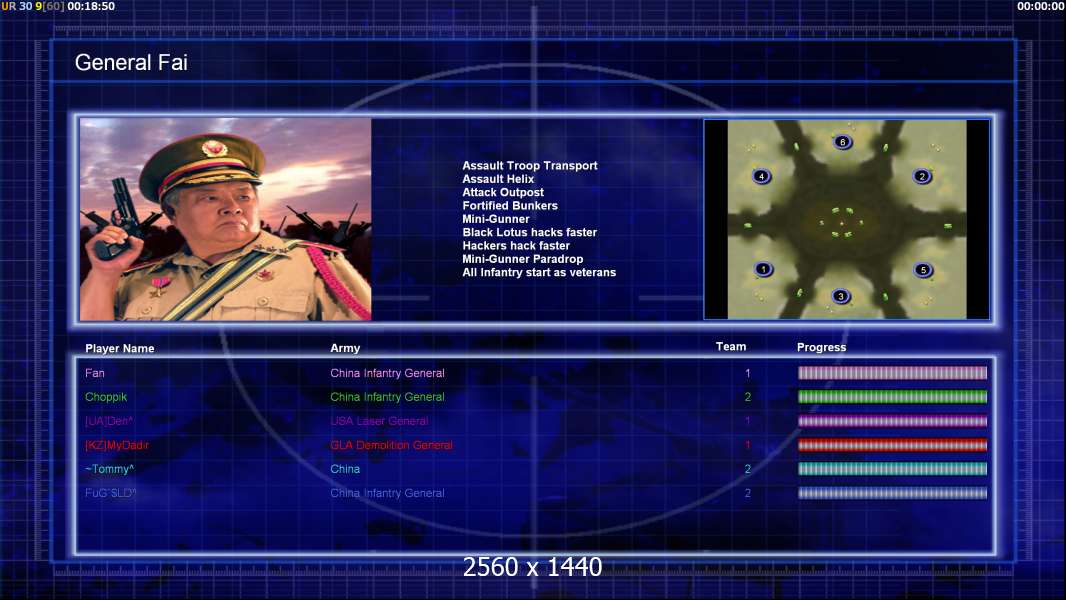Image resolution: width=1066 pixels, height=600 pixels.
Task: Click Assault Helix ability text
Action: [498, 179]
